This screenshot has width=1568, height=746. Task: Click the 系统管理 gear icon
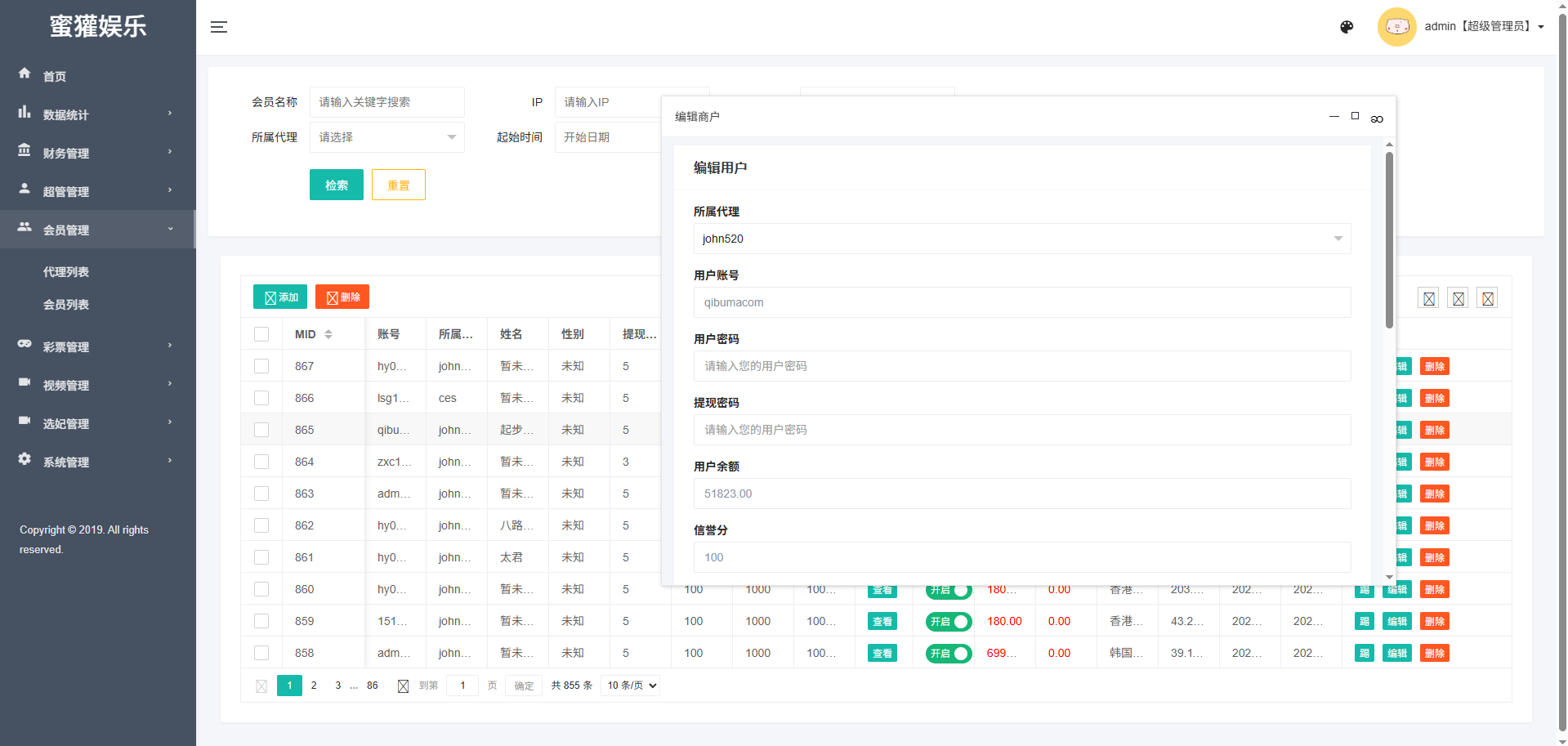click(25, 459)
